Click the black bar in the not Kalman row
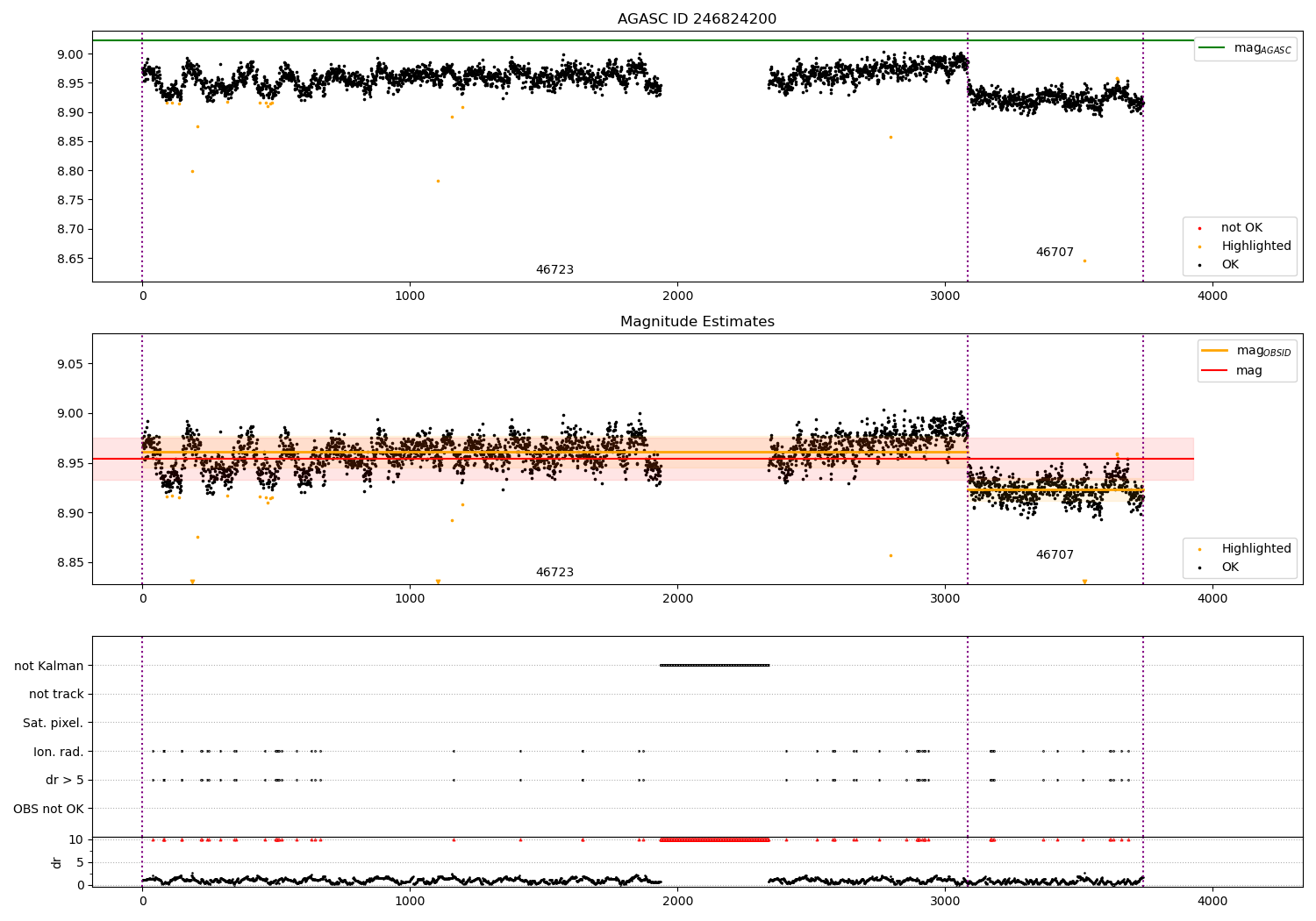This screenshot has width=1316, height=921. coord(714,665)
